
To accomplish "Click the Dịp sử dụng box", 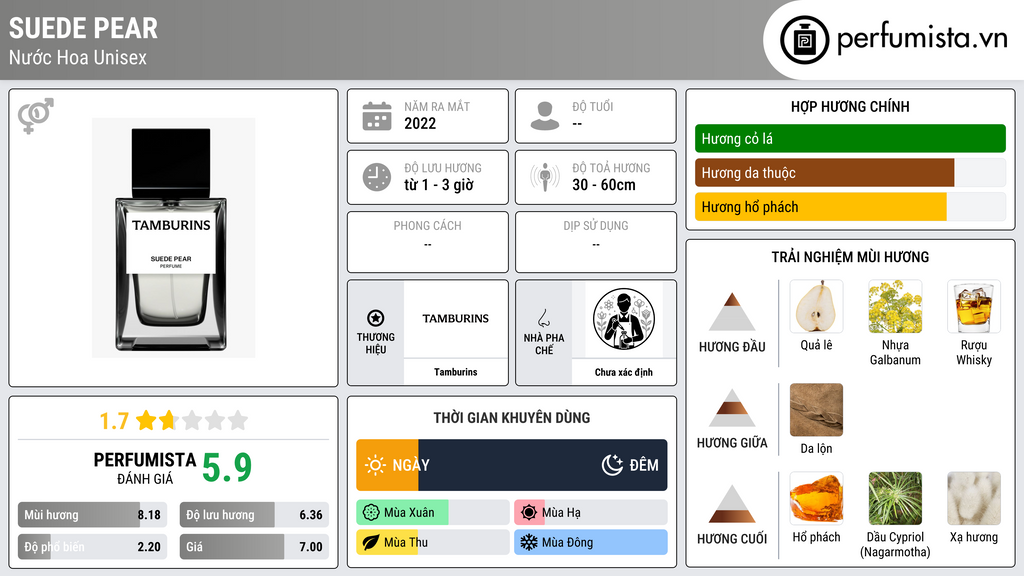I will (x=596, y=242).
